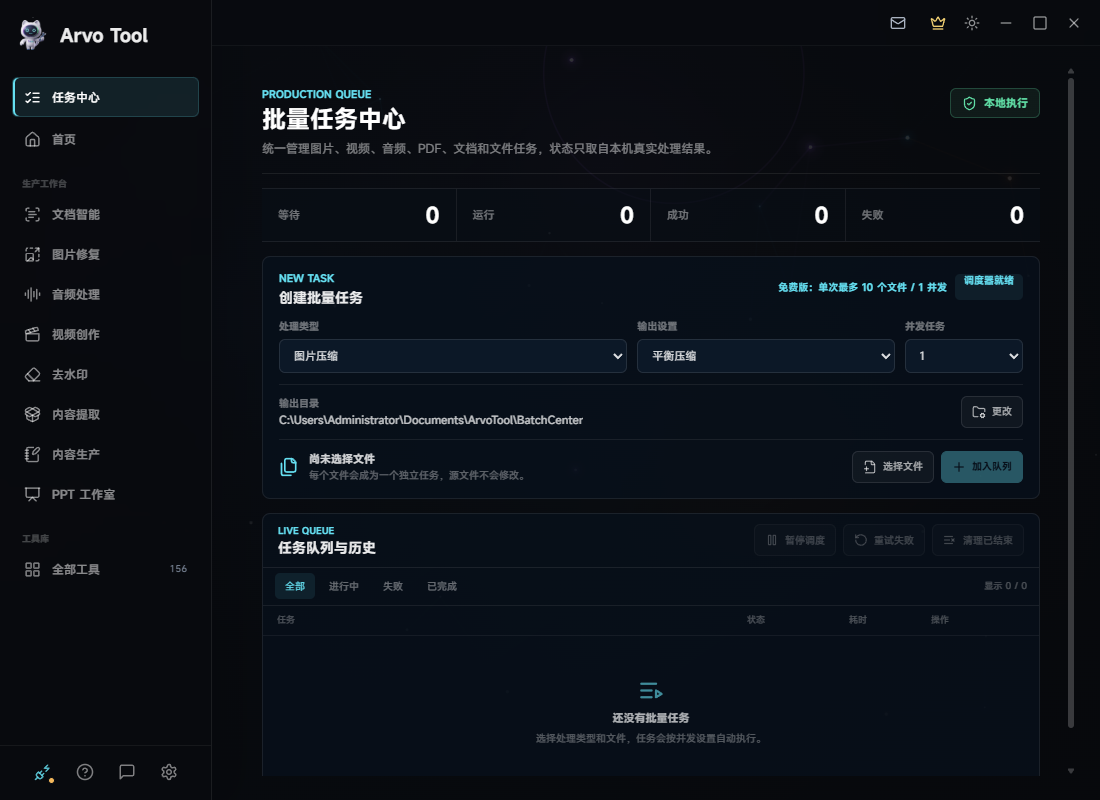The width and height of the screenshot is (1100, 800).
Task: Click the 成功 counter card
Action: pos(748,215)
